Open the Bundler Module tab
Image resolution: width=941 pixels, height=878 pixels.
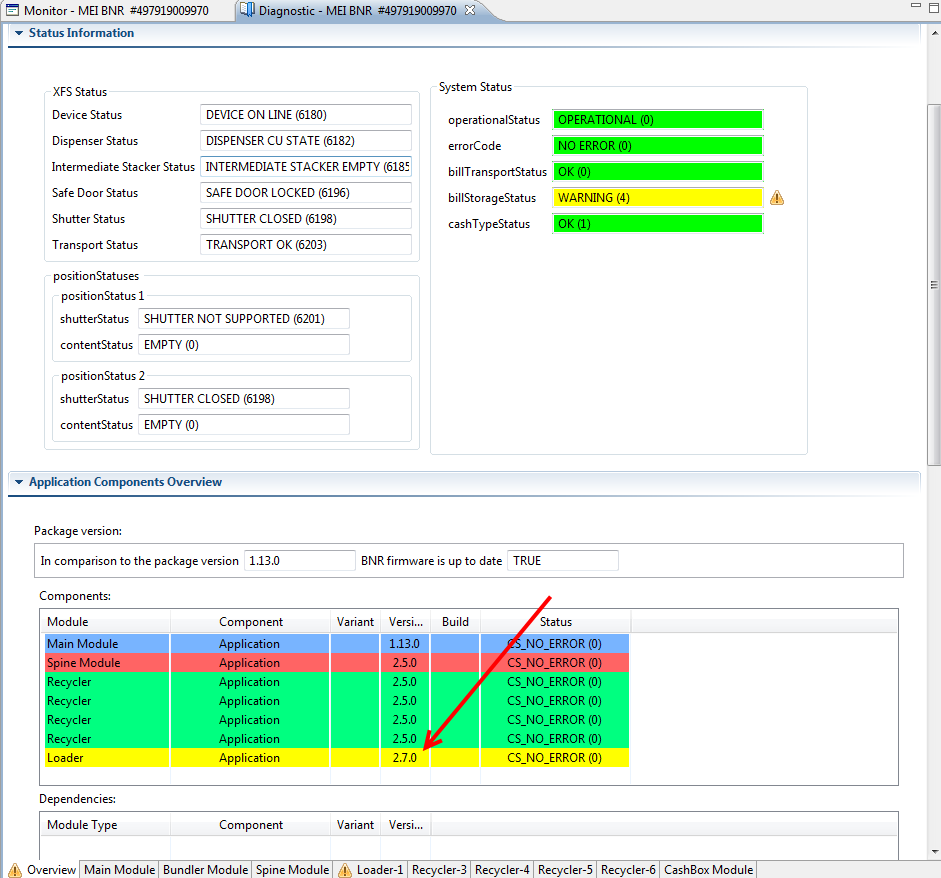[x=205, y=870]
